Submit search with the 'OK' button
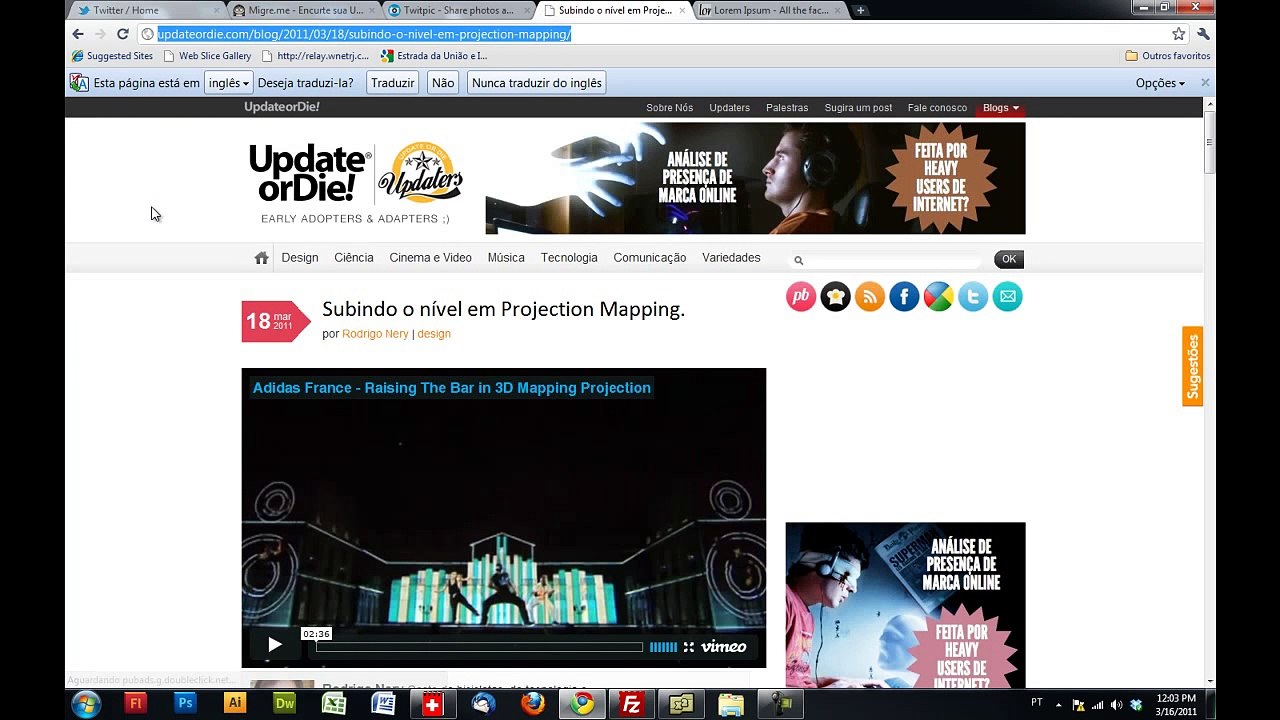The image size is (1280, 720). 1009,259
